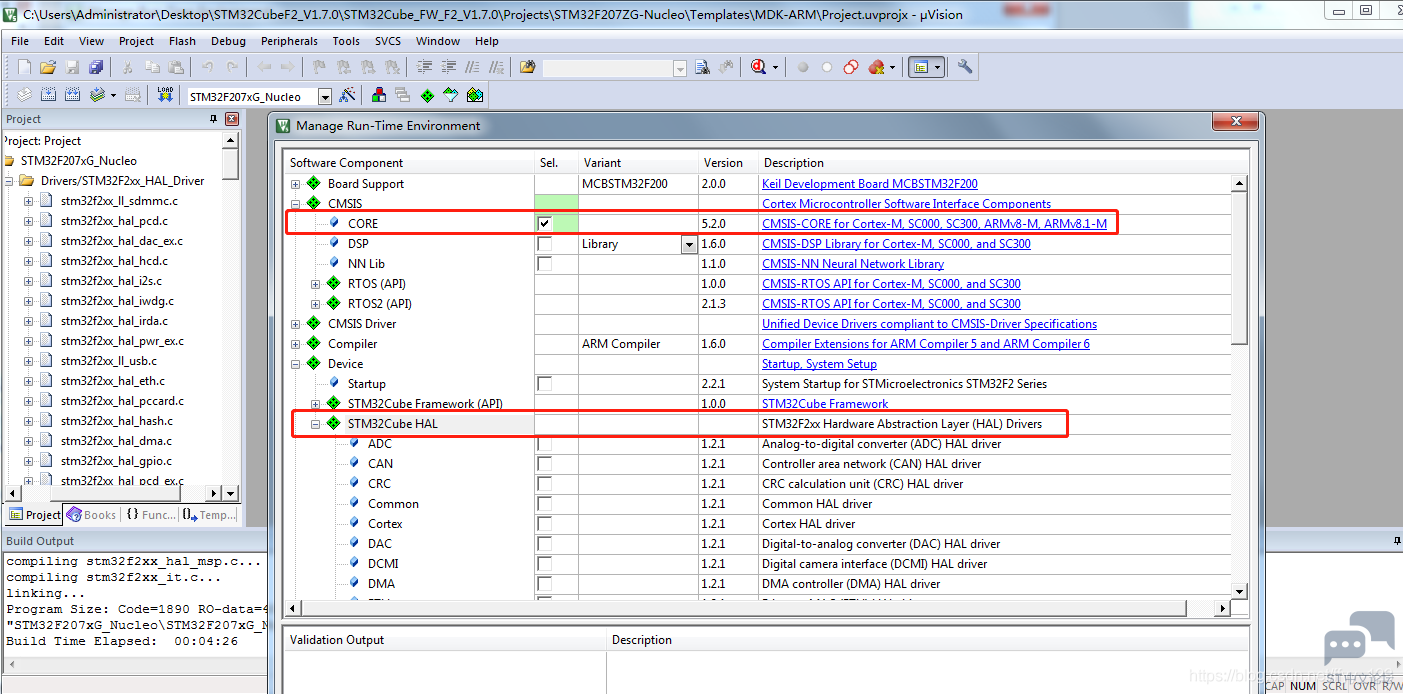Enable the DSP component checkbox
Viewport: 1403px width, 694px height.
pyautogui.click(x=545, y=244)
